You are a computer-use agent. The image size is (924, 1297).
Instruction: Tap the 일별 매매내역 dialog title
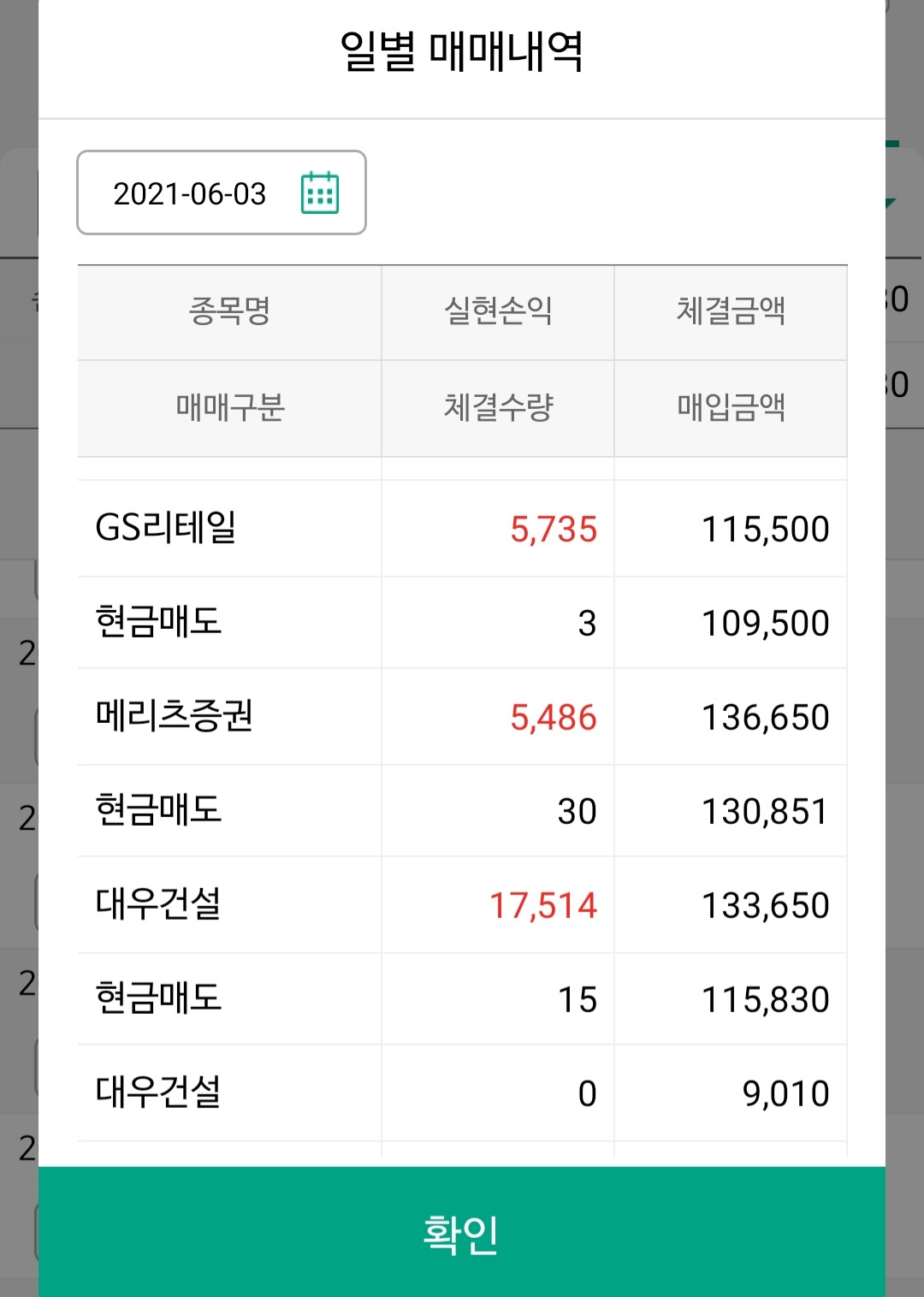462,51
